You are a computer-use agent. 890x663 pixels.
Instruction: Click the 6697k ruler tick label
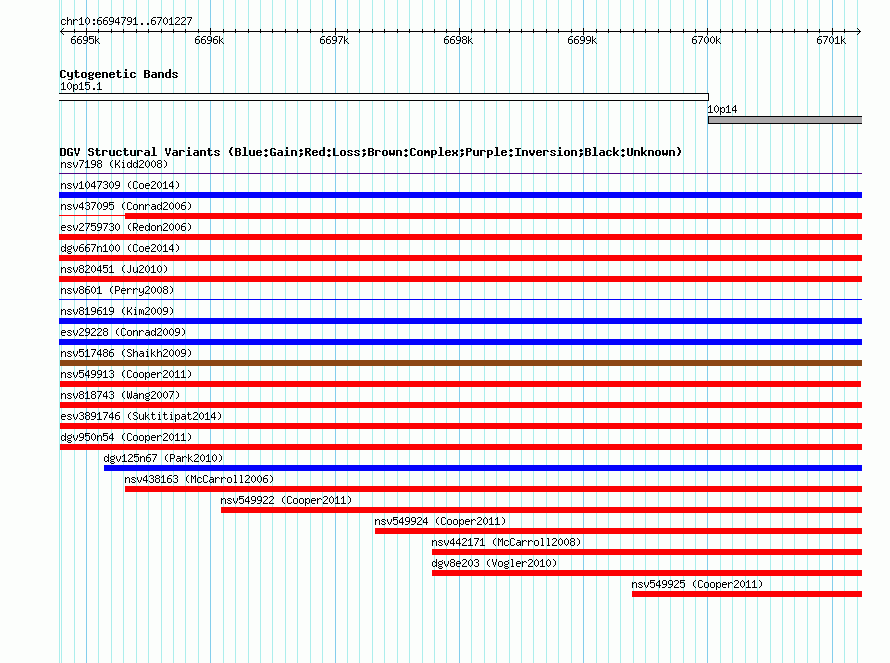(334, 40)
